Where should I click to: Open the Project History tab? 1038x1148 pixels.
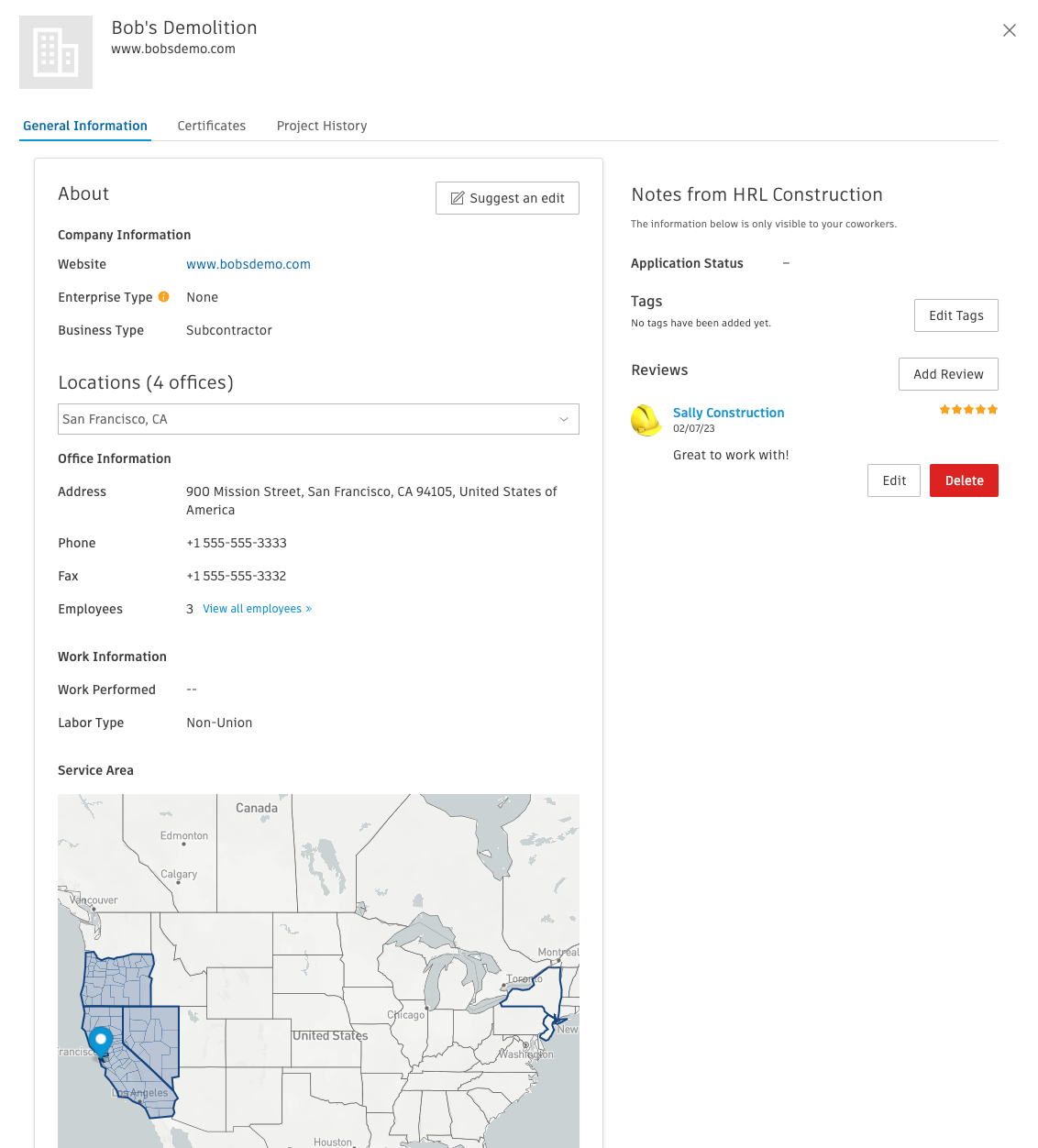click(322, 126)
